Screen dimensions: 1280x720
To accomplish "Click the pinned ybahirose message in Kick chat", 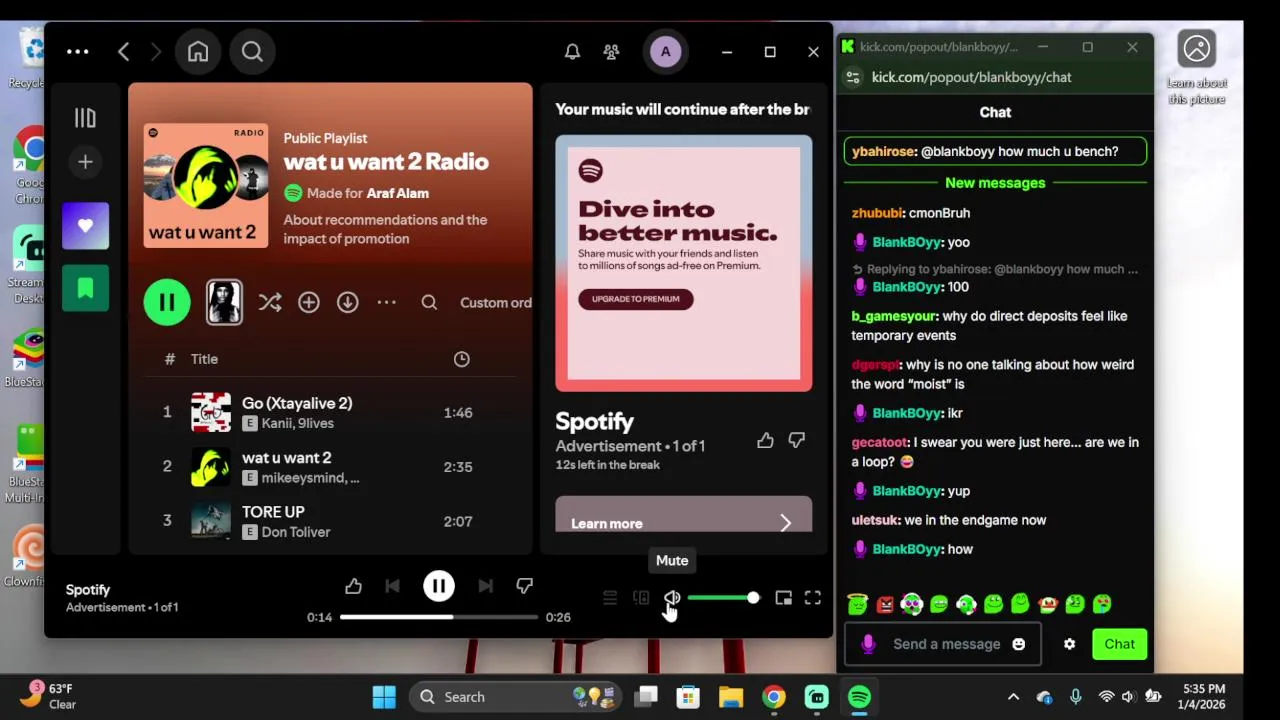I will tap(995, 151).
